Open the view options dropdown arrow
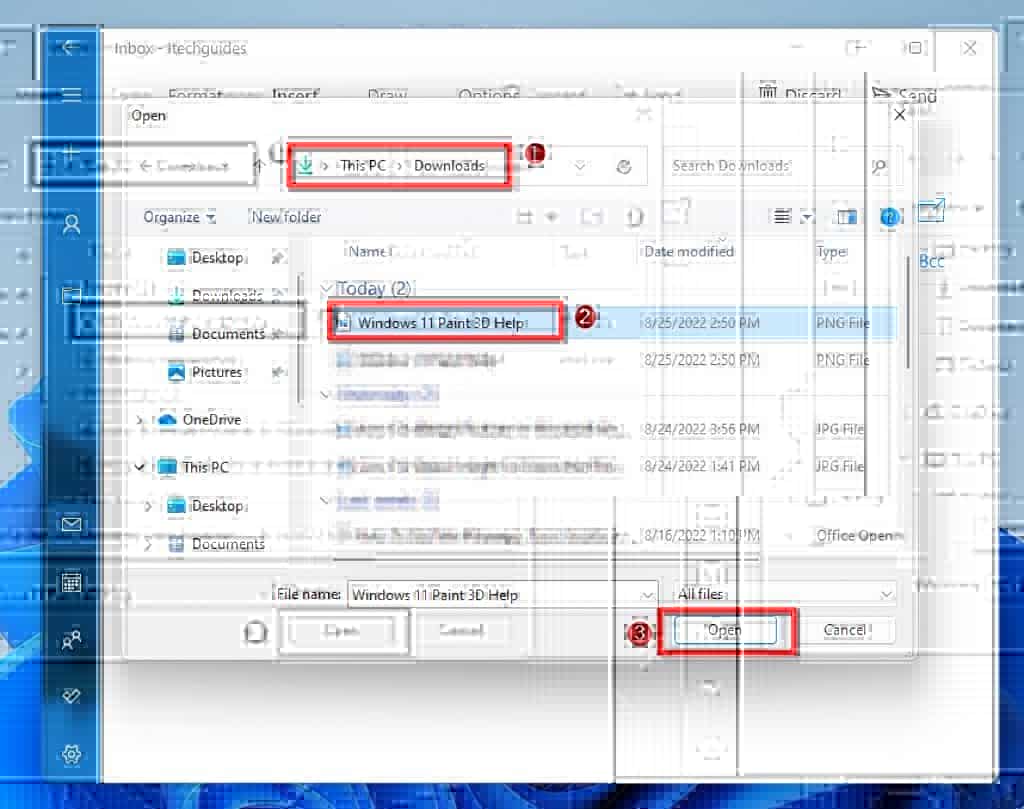This screenshot has height=809, width=1024. [x=807, y=217]
